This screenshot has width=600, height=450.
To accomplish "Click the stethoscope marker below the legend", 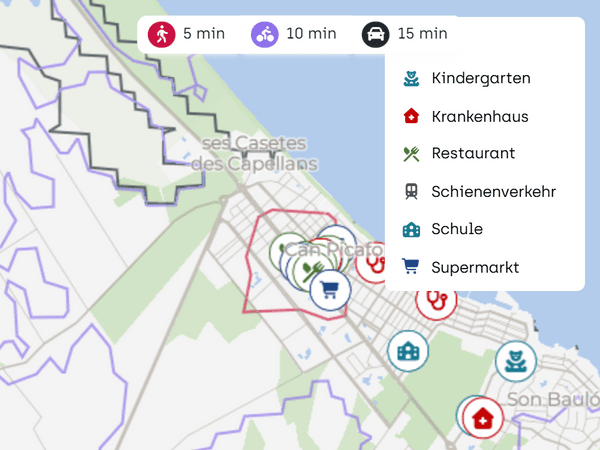I will point(436,302).
